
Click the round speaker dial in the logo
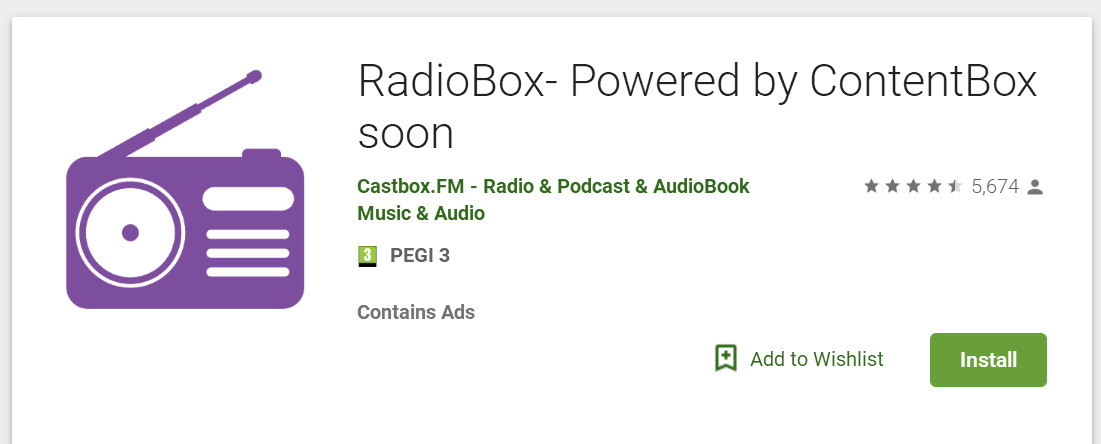(130, 233)
